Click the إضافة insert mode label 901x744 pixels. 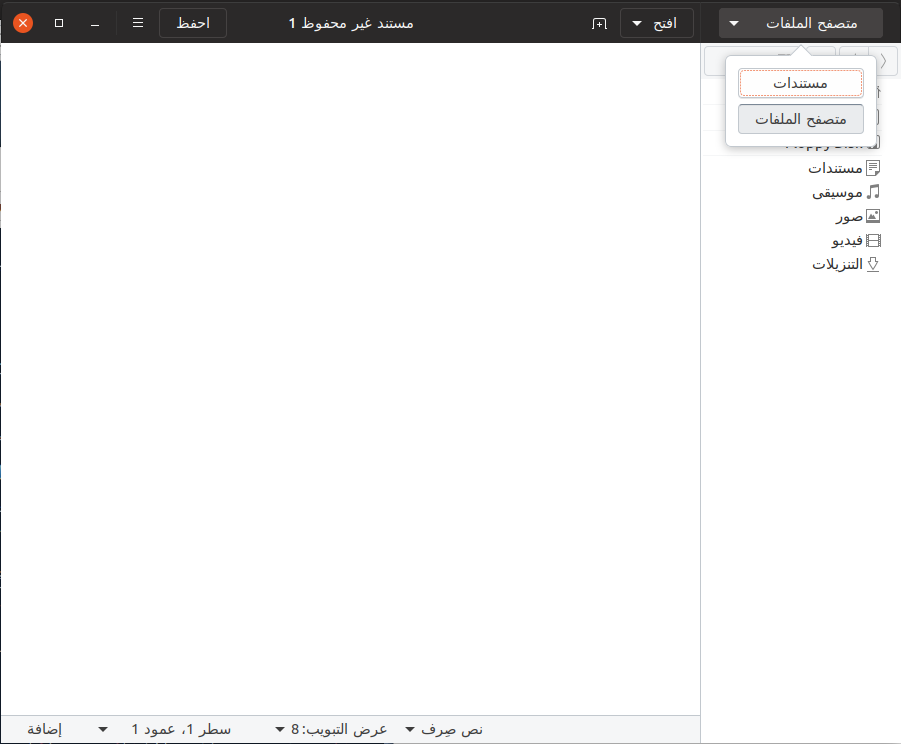(x=44, y=730)
